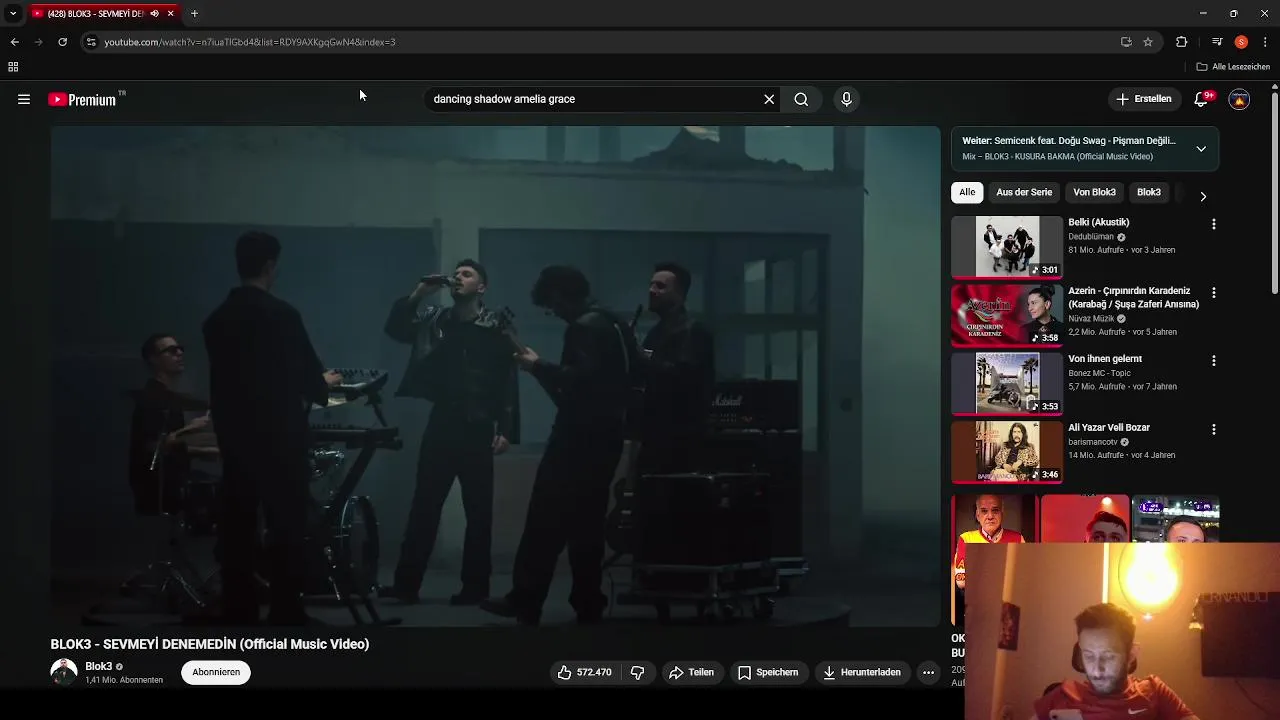Viewport: 1280px width, 720px height.
Task: Click the 'Ali Yazar Veli Bozar' title
Action: click(x=1109, y=428)
